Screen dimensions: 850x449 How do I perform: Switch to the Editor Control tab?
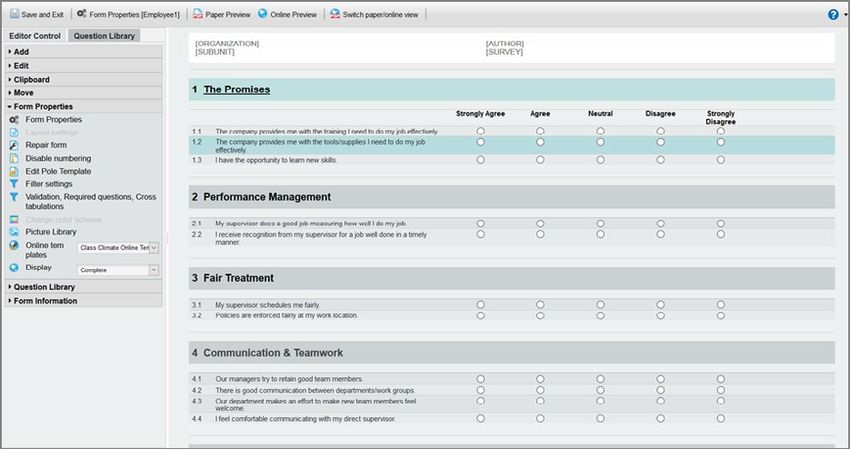pyautogui.click(x=35, y=36)
